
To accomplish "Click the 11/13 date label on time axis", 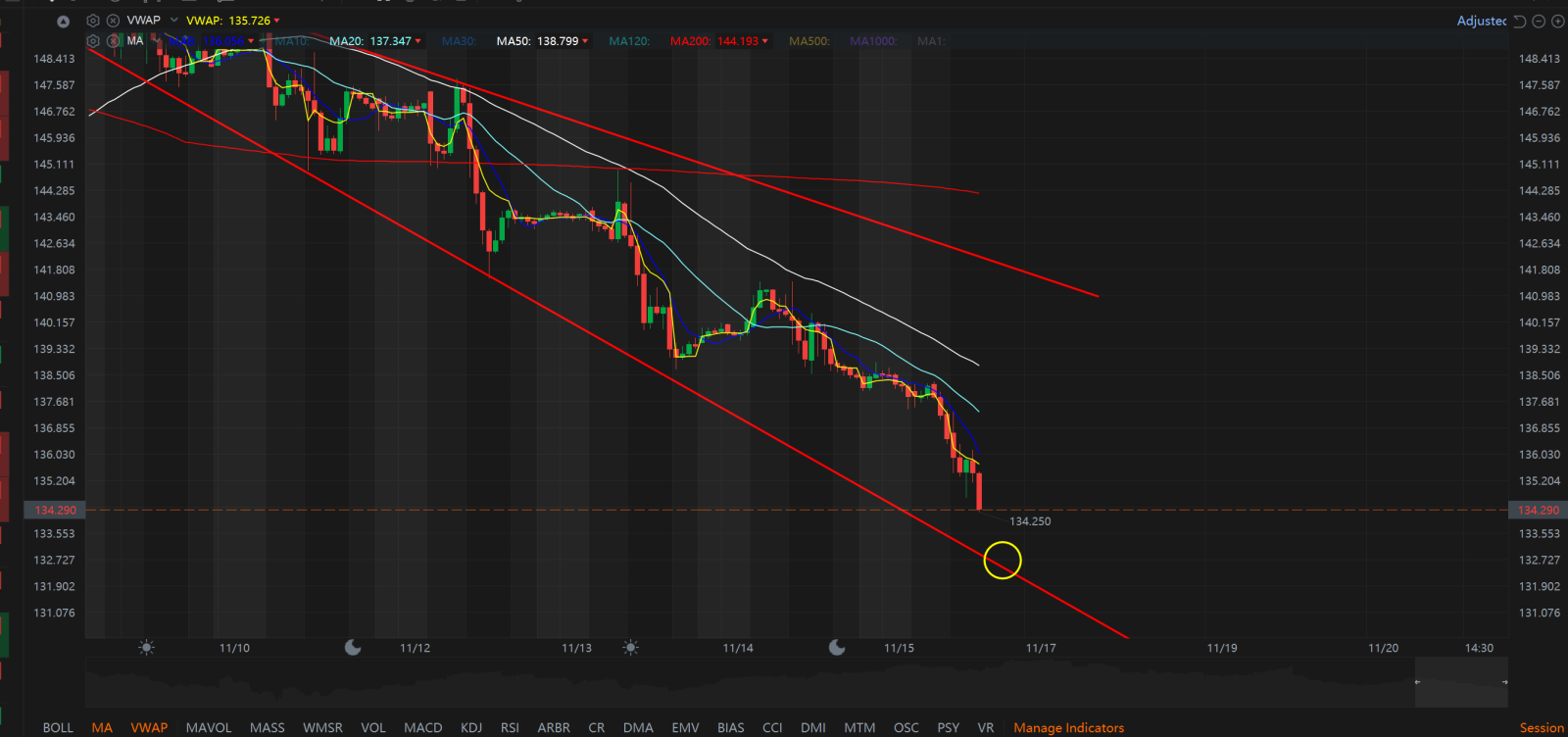I will pos(576,648).
